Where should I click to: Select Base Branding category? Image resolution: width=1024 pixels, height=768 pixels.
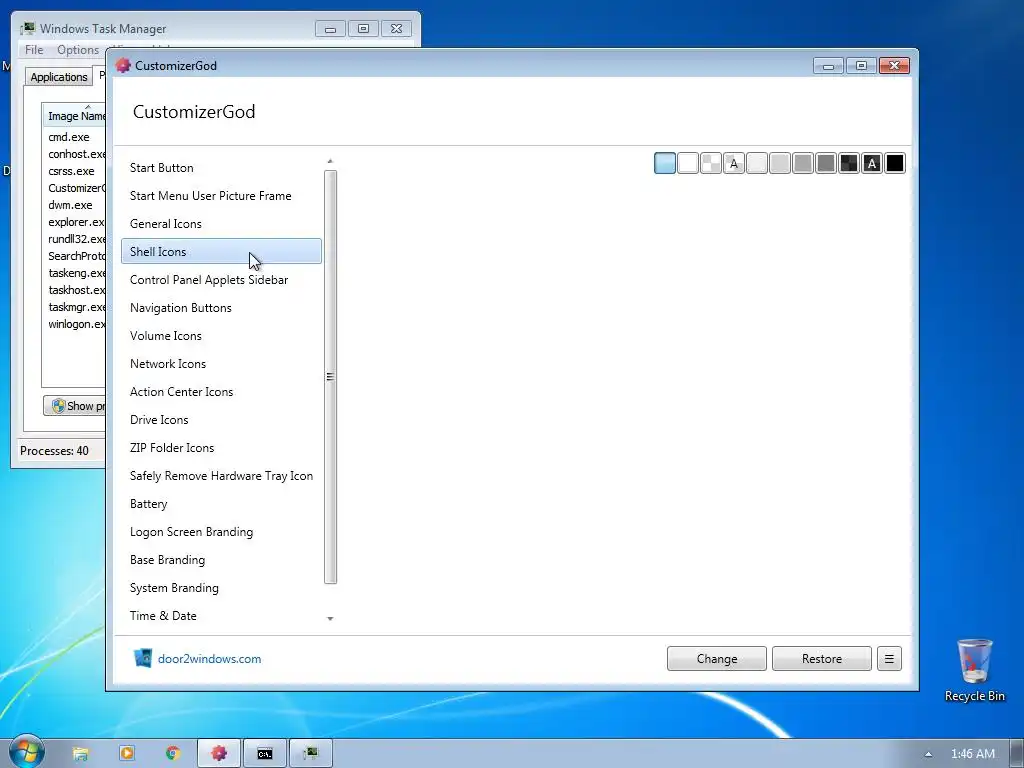tap(221, 560)
